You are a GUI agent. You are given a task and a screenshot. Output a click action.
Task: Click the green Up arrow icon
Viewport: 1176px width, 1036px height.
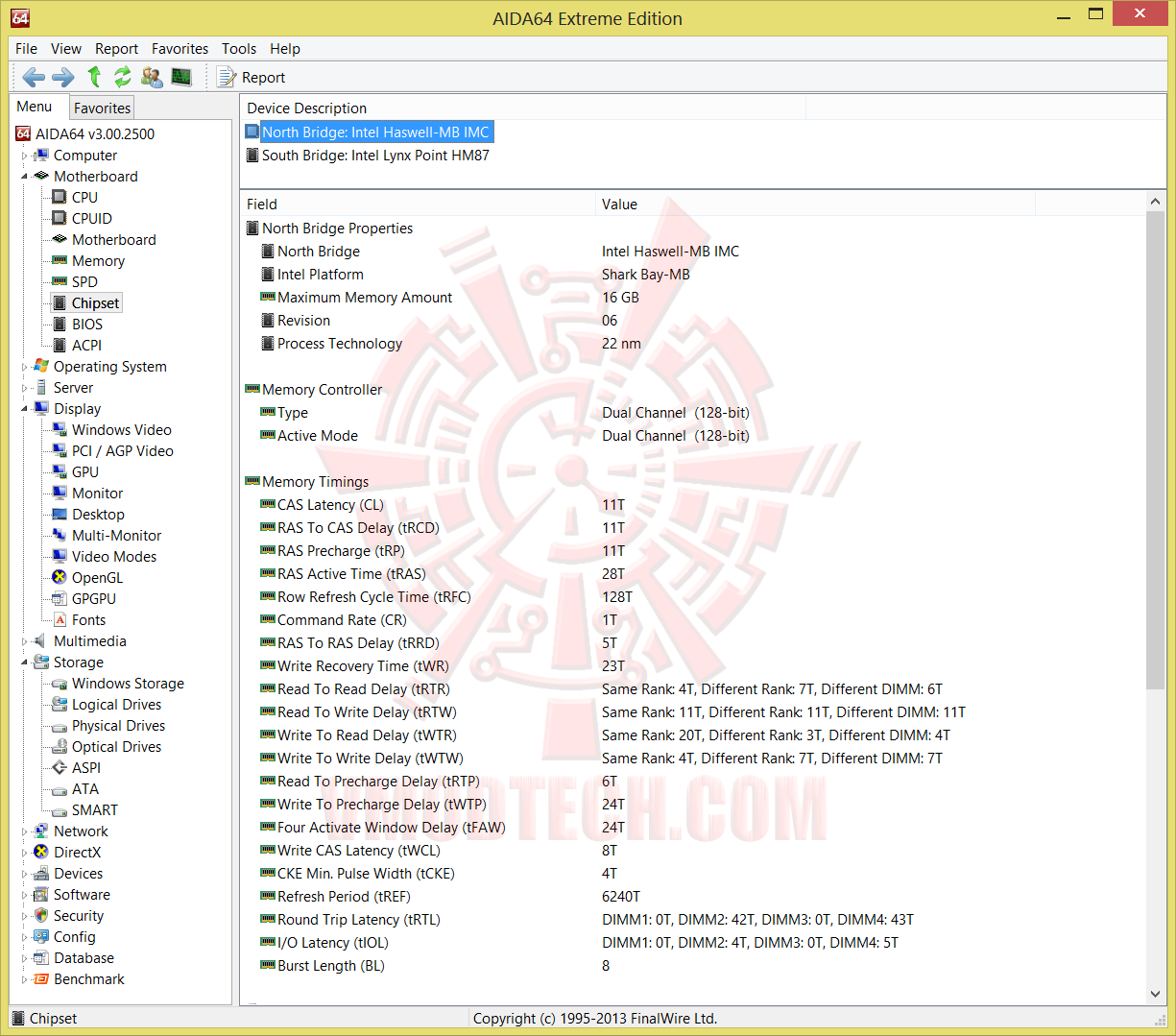(94, 77)
